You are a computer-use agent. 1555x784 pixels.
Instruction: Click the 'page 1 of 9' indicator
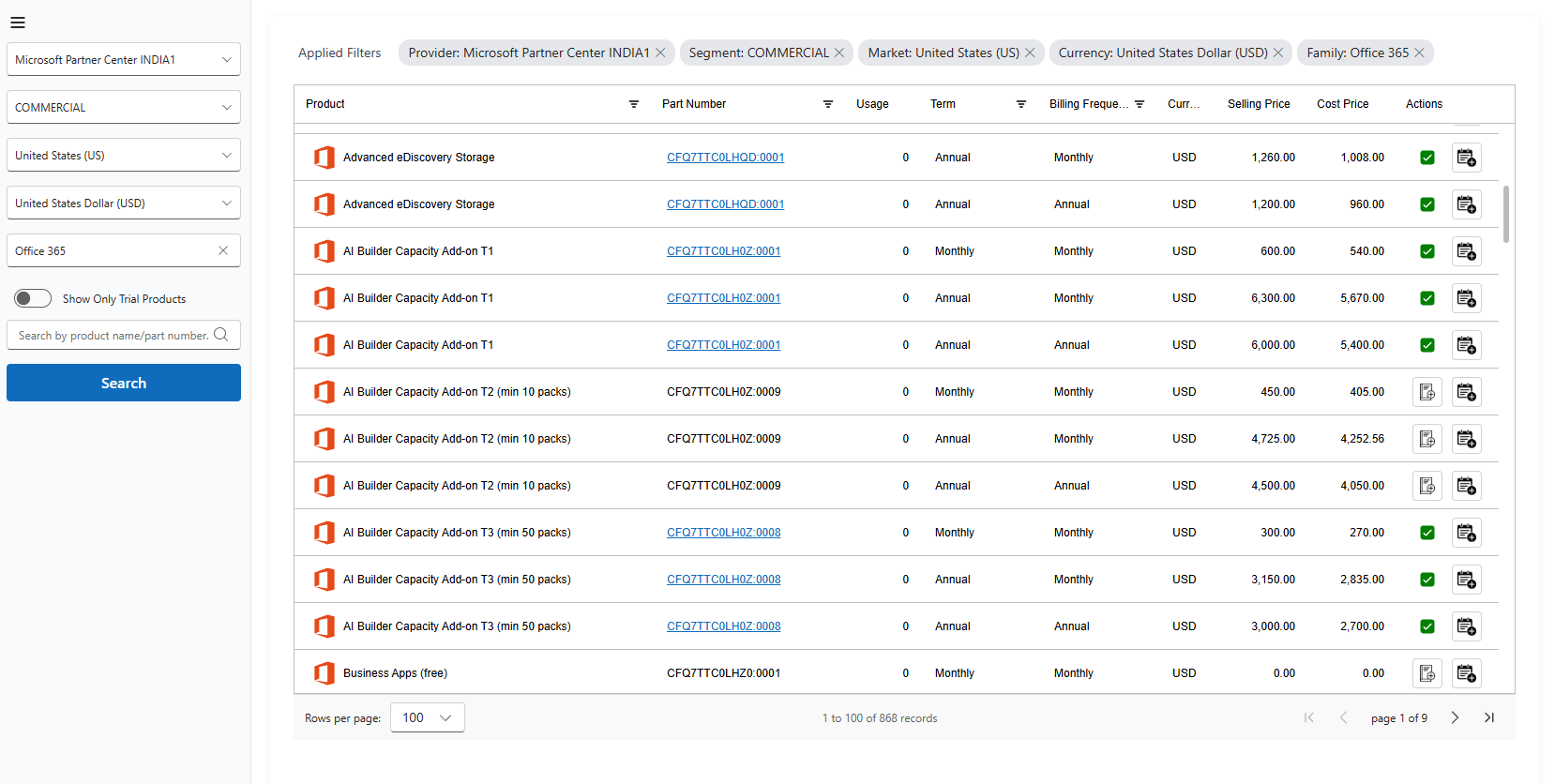[x=1399, y=718]
